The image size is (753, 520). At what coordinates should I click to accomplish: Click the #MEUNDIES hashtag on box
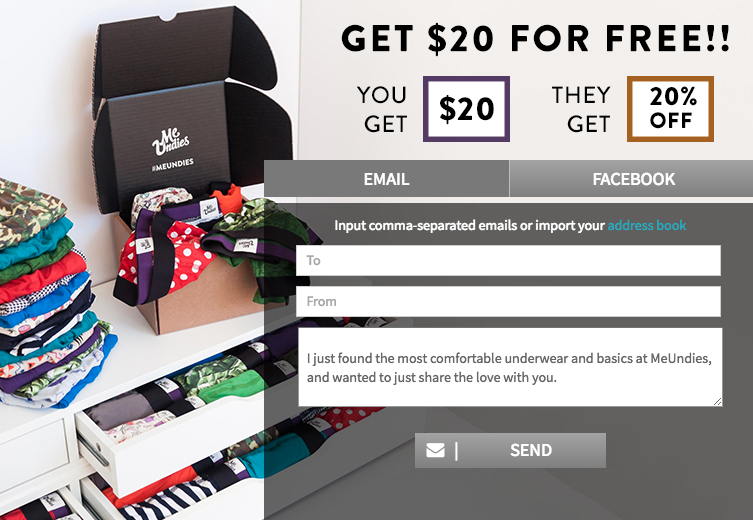point(172,165)
